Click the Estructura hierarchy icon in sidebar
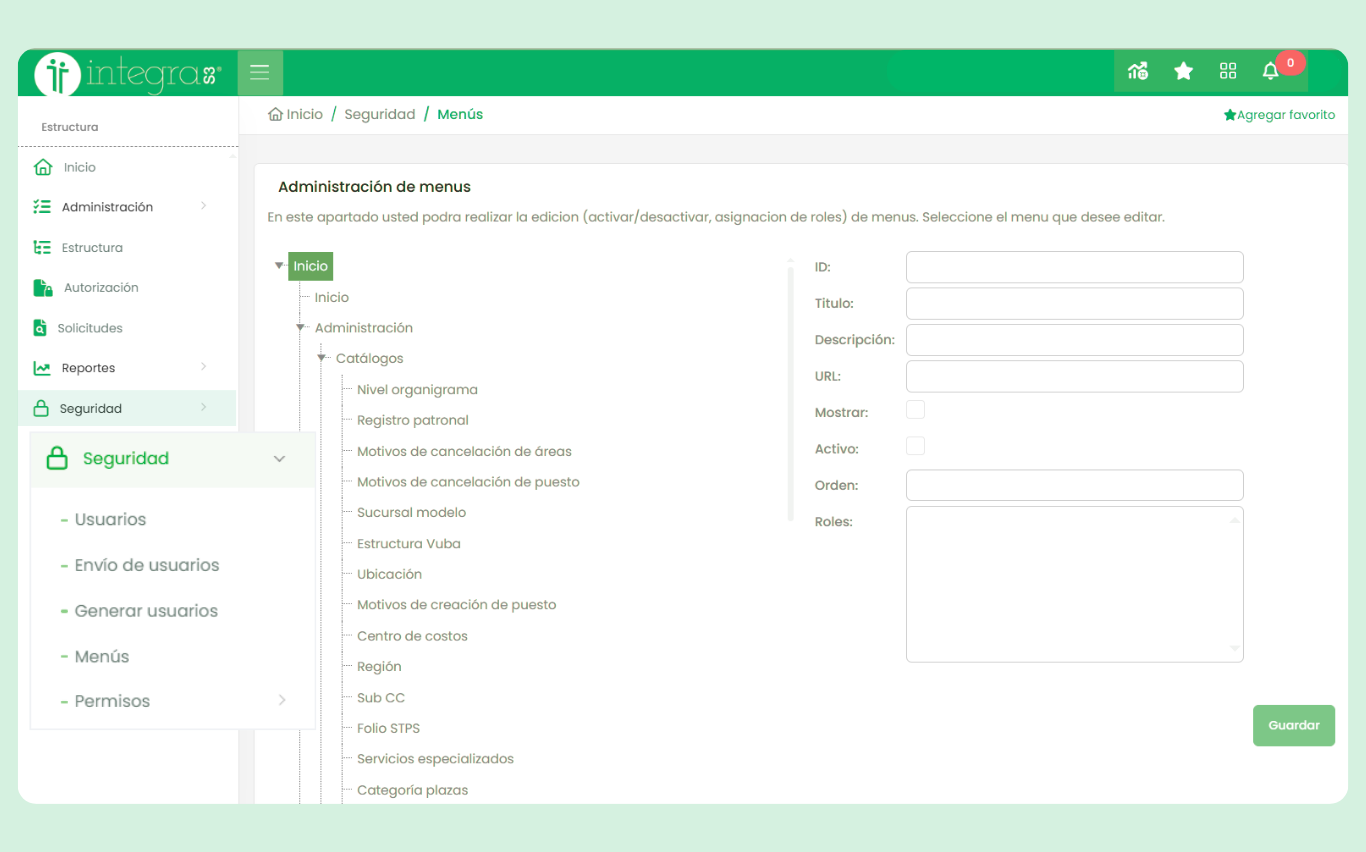This screenshot has height=852, width=1366. click(42, 247)
